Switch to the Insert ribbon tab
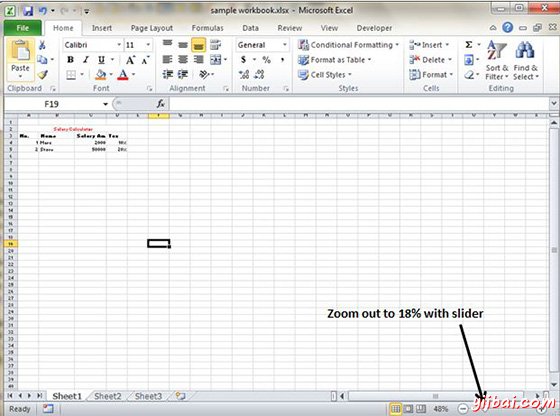Viewport: 560px width, 416px height. pyautogui.click(x=102, y=28)
